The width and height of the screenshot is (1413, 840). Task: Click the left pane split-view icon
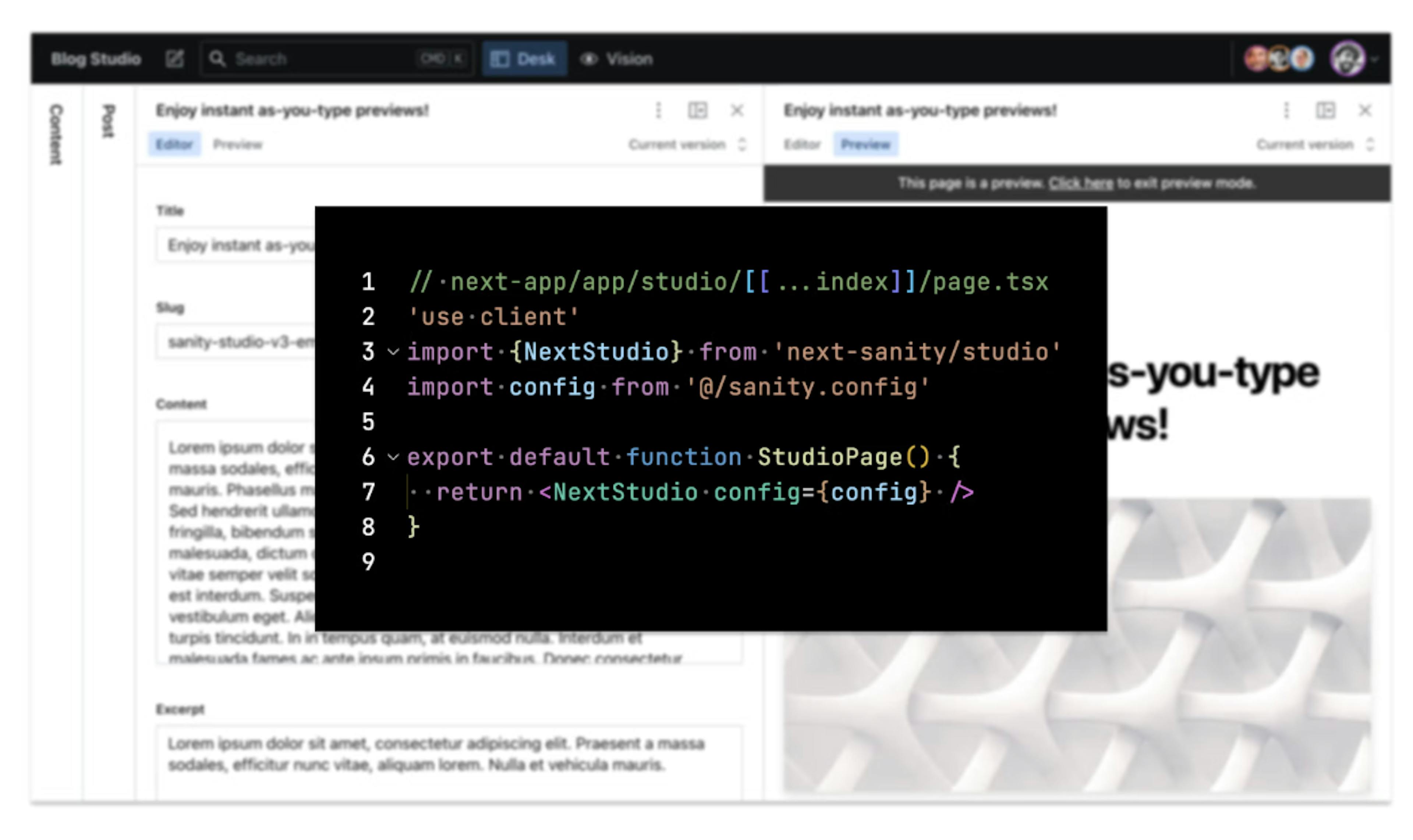tap(697, 110)
